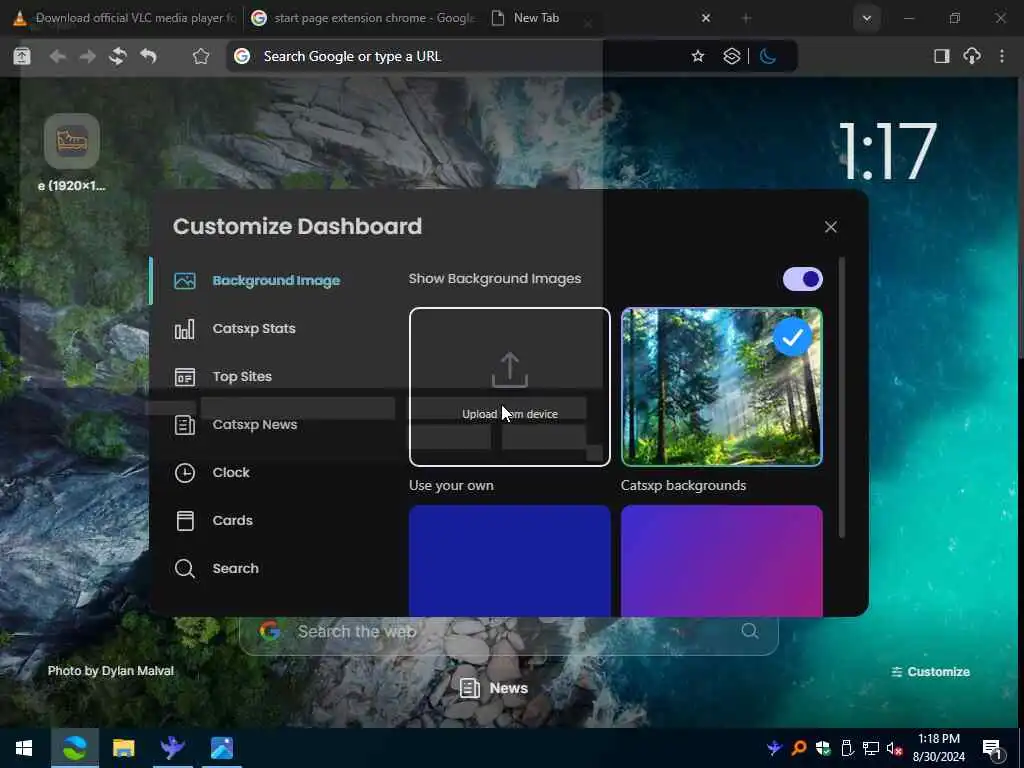1024x768 pixels.
Task: Go forward with the forward arrow
Action: coord(88,57)
